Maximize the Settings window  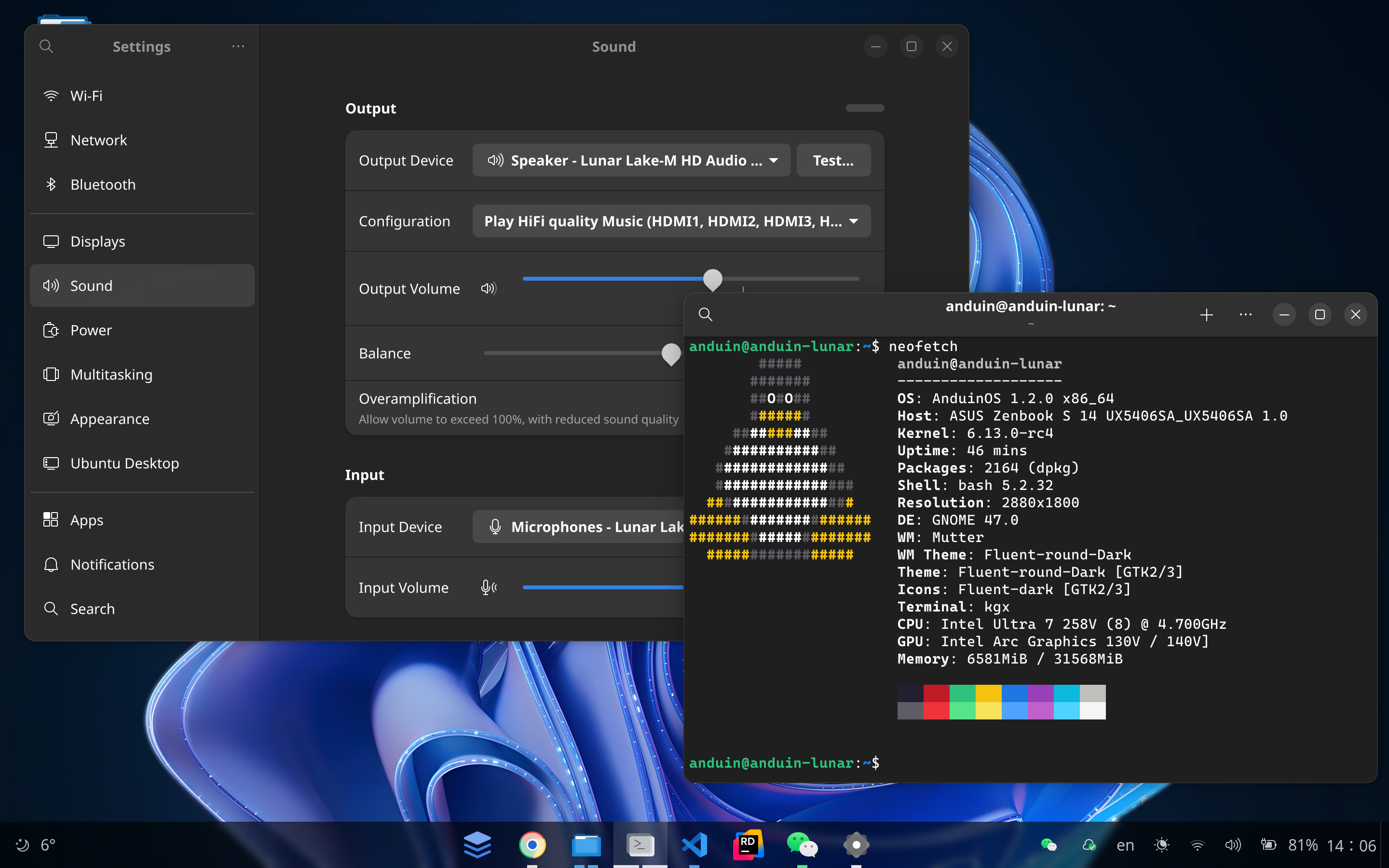(912, 46)
